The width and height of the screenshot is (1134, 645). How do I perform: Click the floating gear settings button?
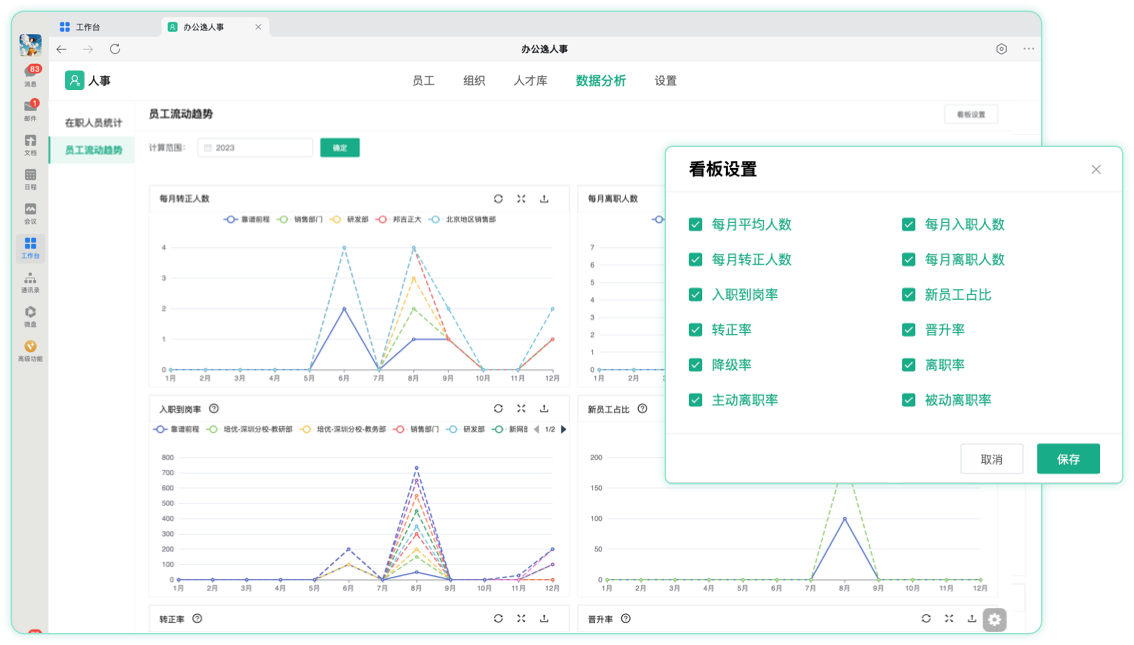click(x=994, y=620)
